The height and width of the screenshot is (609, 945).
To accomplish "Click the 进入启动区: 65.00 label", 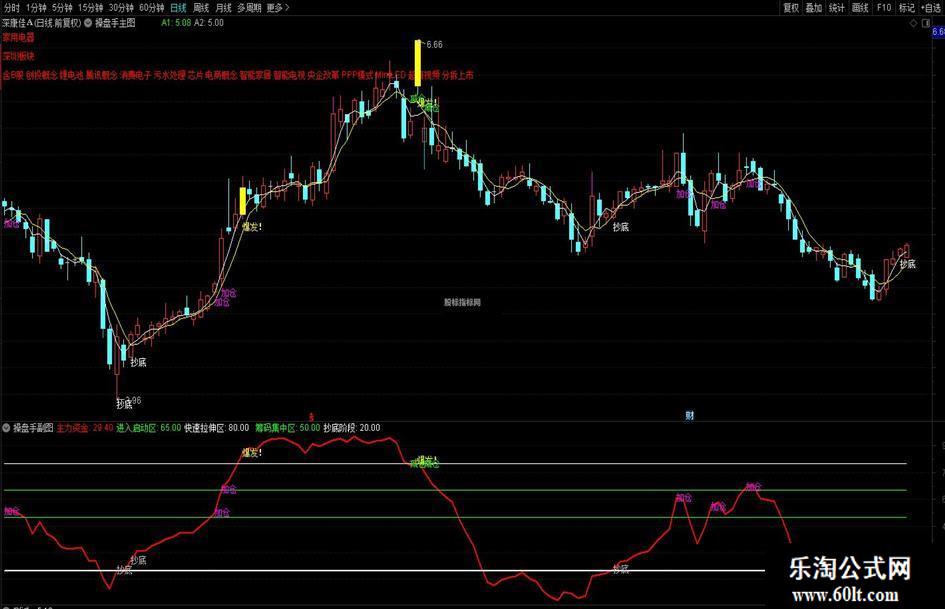I will point(148,428).
